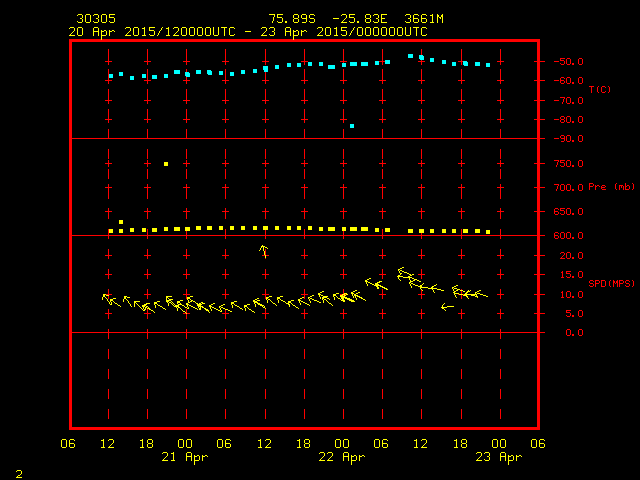Select the -80.0 temperature tick label
Screen dimensions: 640x480
click(x=568, y=120)
